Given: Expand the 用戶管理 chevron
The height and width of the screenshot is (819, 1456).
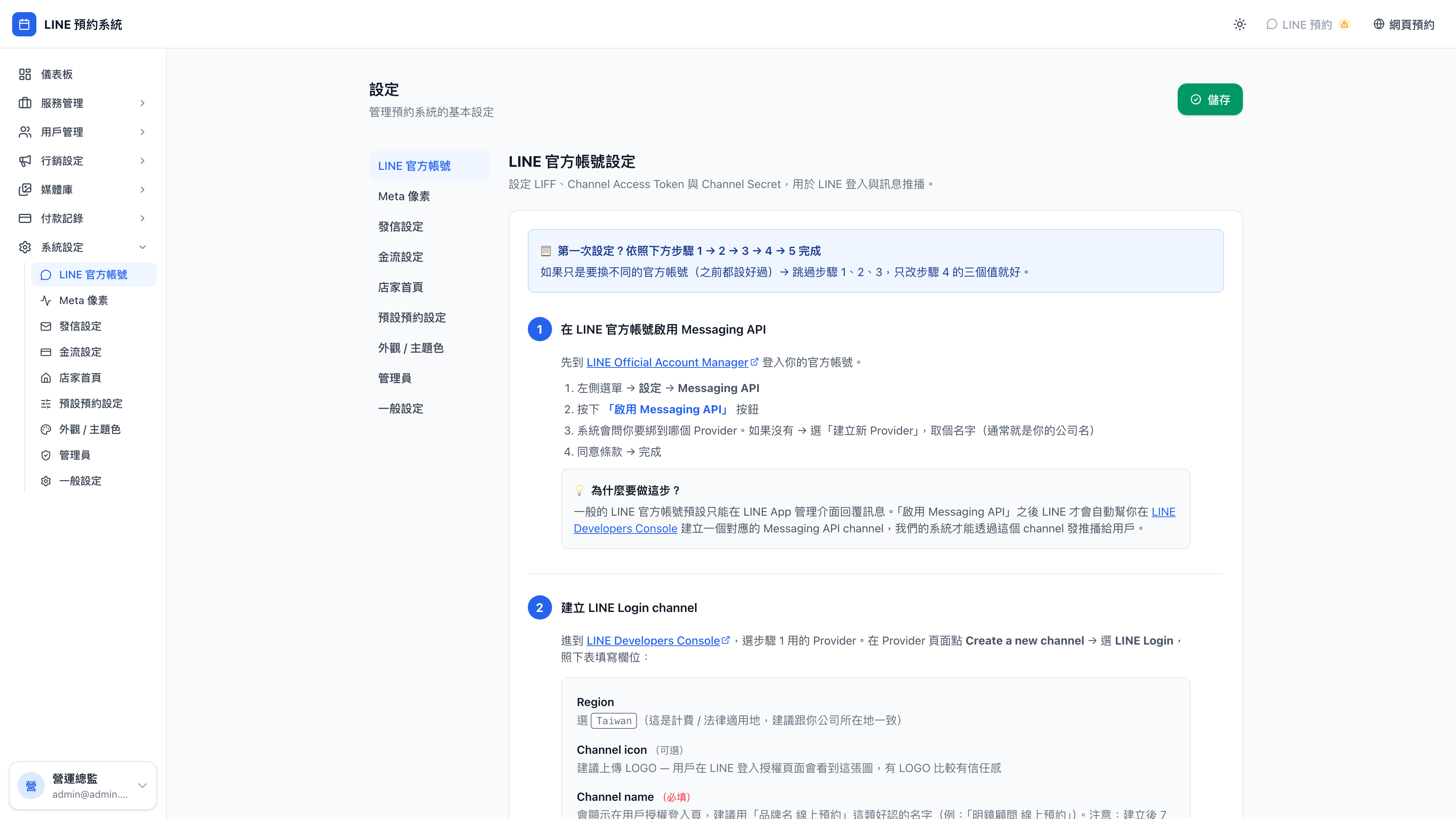Looking at the screenshot, I should pos(143,132).
